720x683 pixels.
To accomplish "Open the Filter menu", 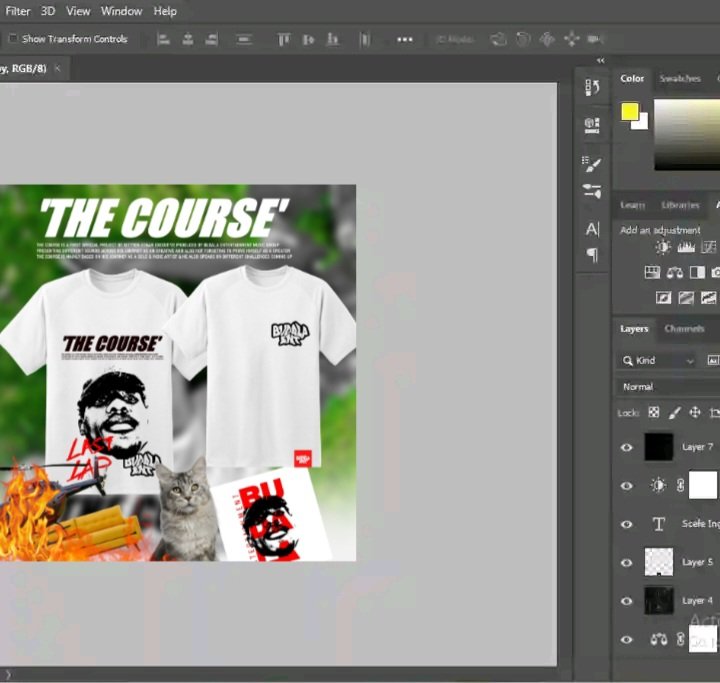I will point(17,11).
